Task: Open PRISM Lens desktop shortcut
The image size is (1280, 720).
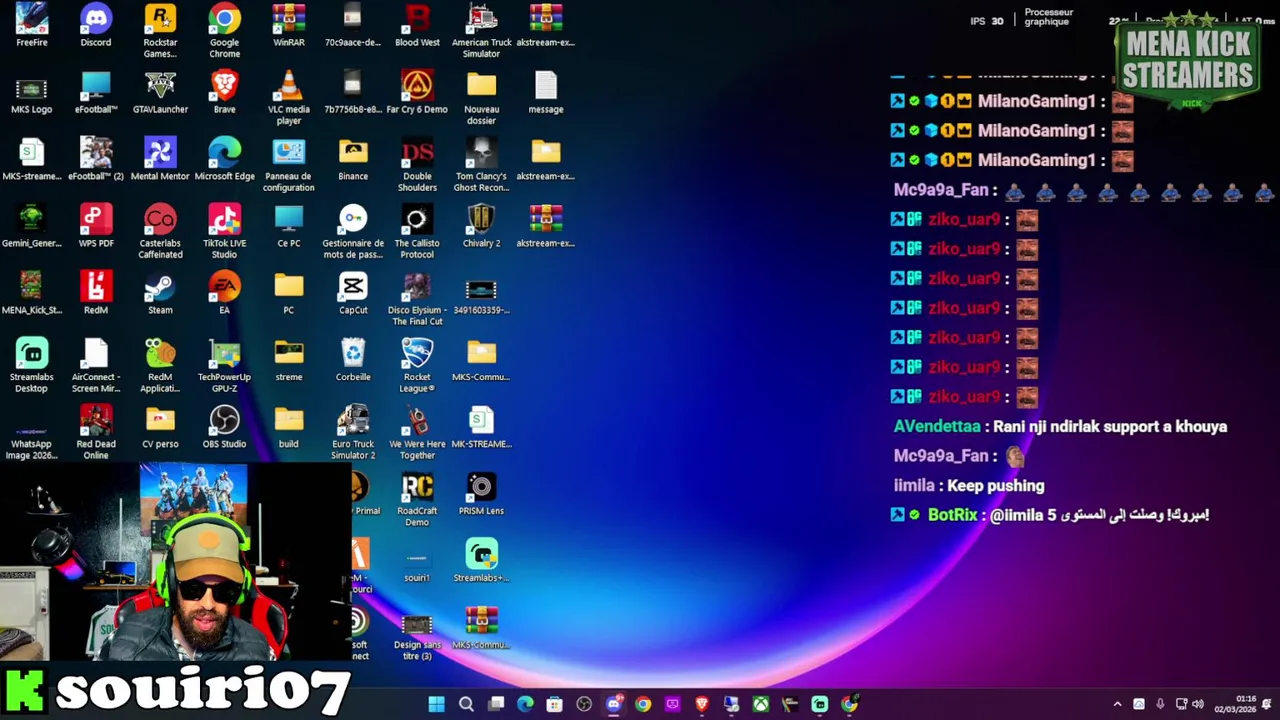Action: click(x=481, y=494)
